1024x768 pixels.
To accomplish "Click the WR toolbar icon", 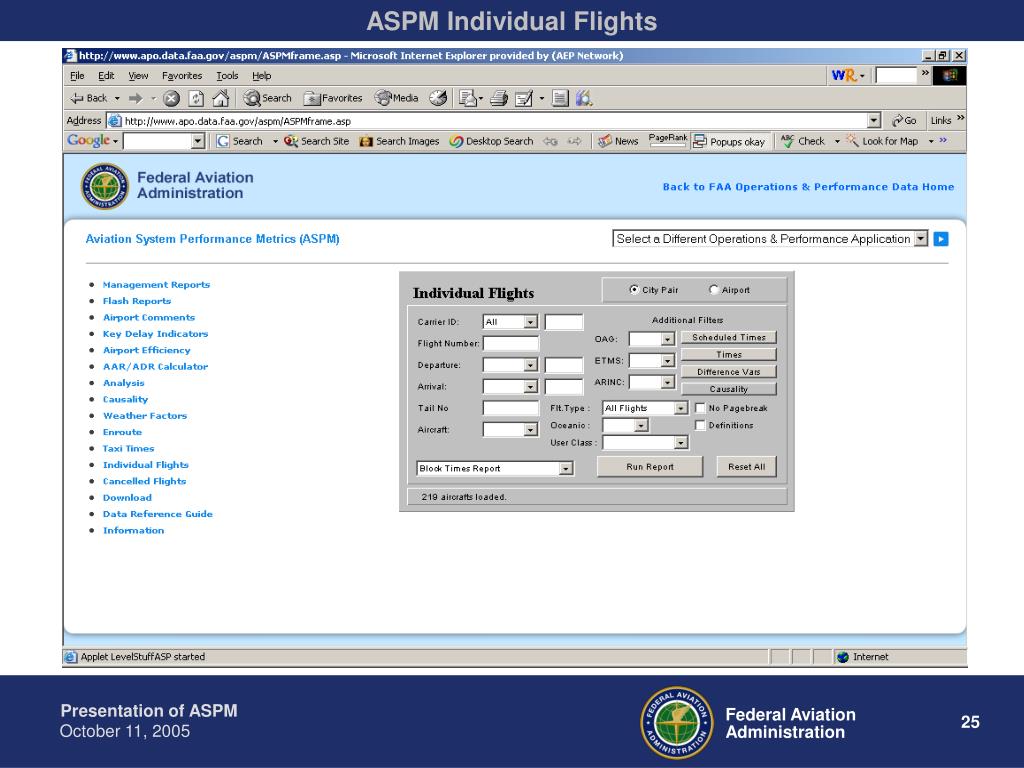I will click(x=843, y=76).
